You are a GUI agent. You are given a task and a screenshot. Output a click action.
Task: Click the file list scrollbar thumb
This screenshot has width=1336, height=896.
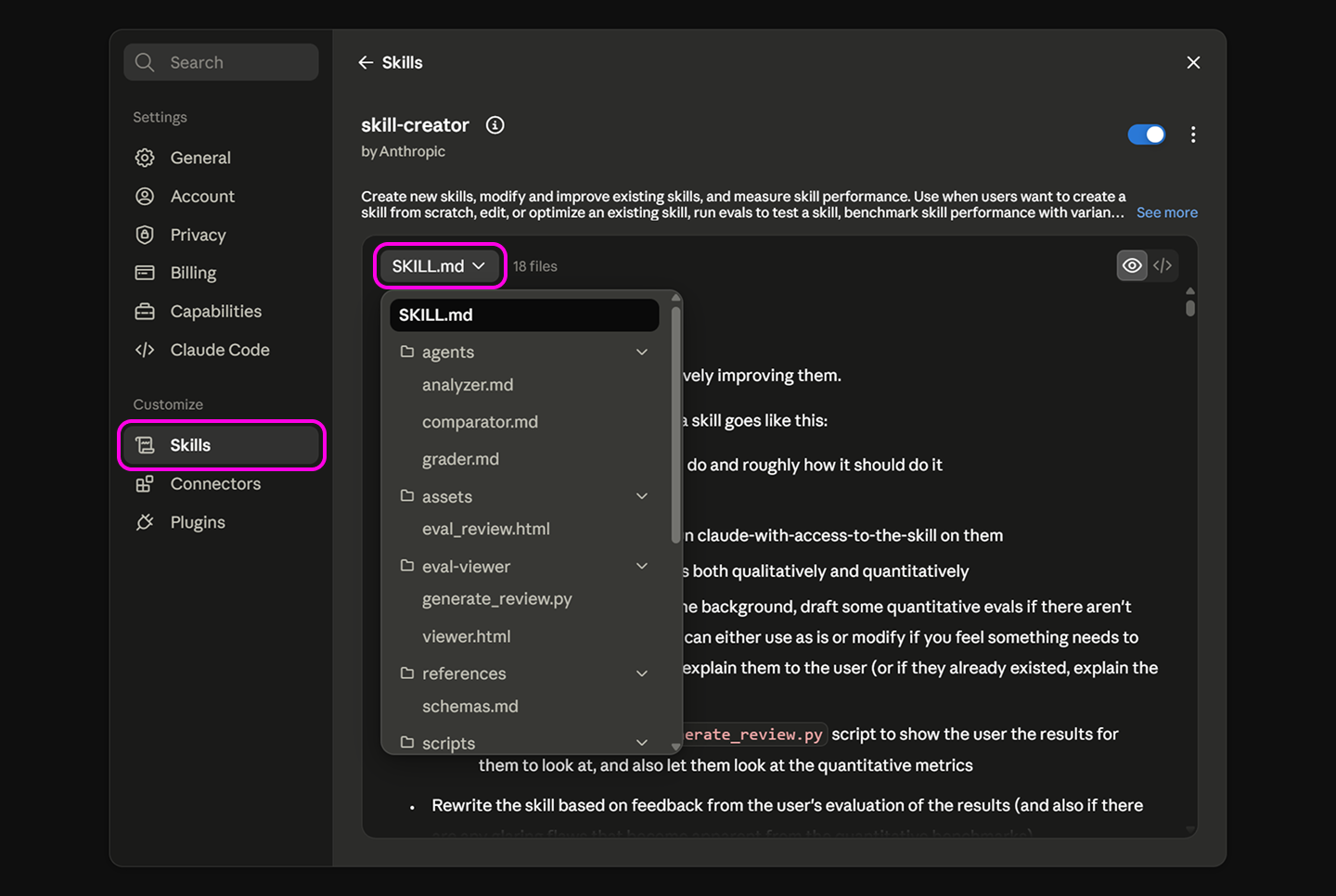[675, 424]
